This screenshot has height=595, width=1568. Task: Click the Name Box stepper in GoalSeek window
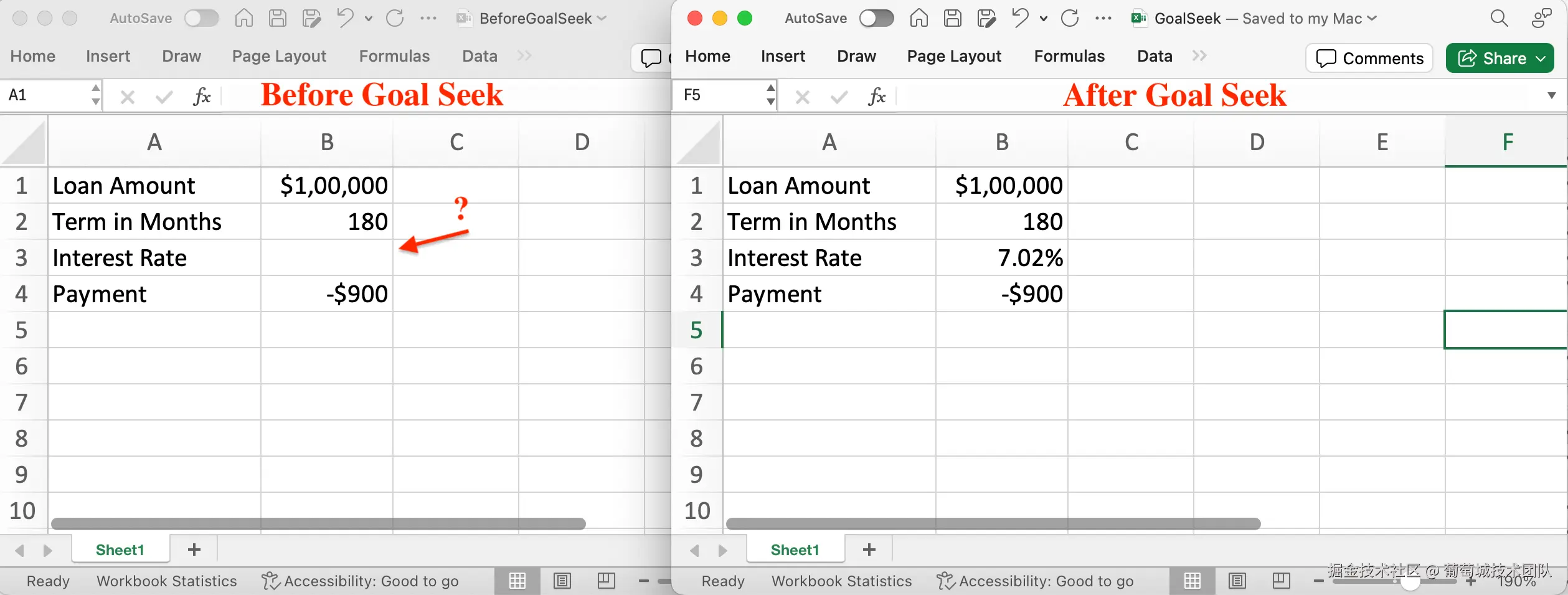pyautogui.click(x=771, y=95)
